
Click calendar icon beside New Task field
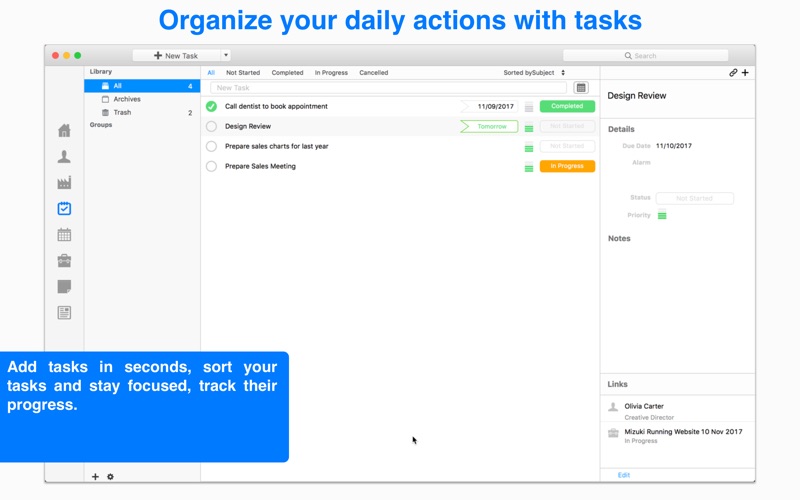click(x=581, y=88)
